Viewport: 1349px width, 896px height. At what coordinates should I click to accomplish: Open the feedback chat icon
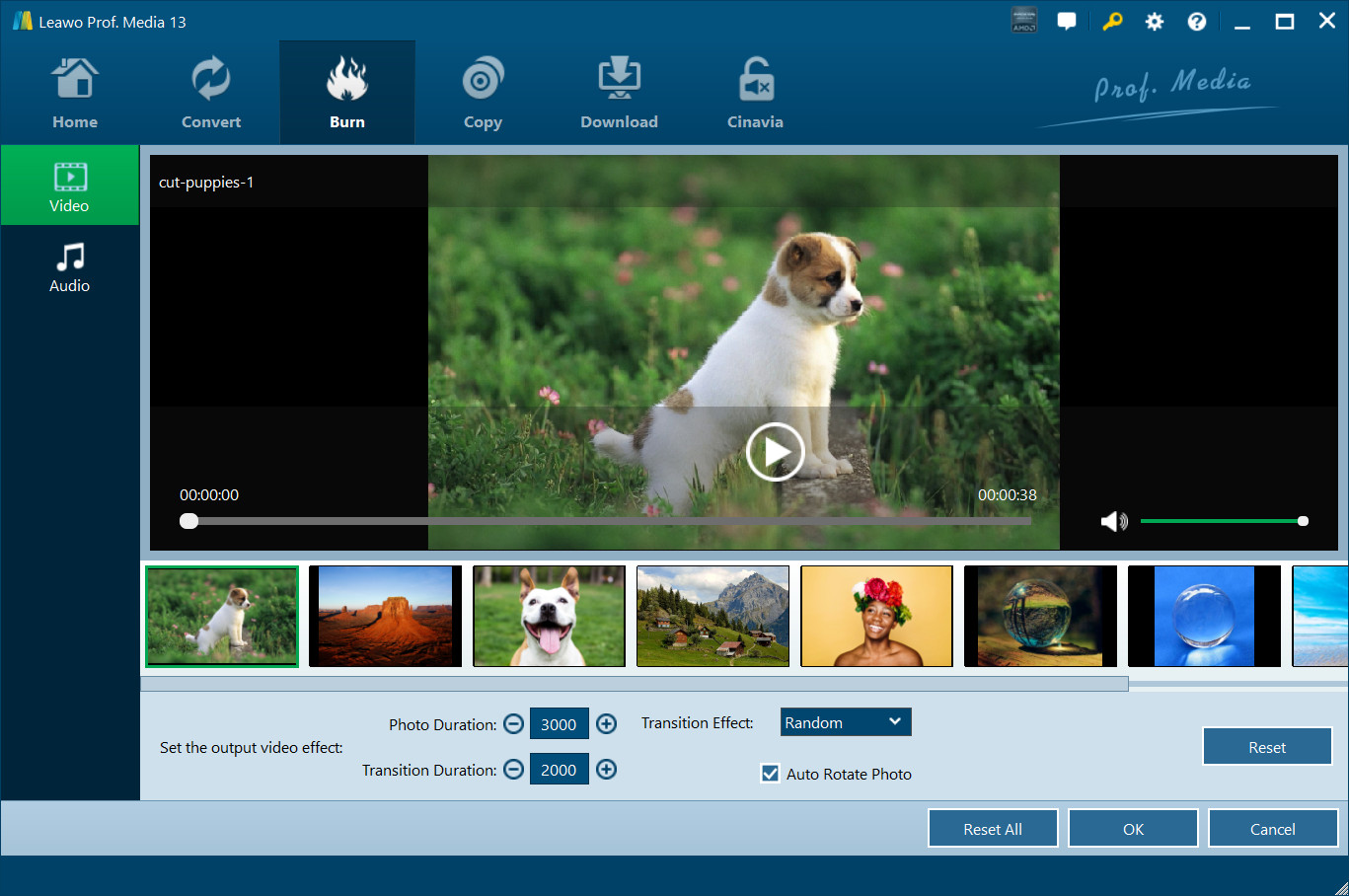pyautogui.click(x=1067, y=20)
